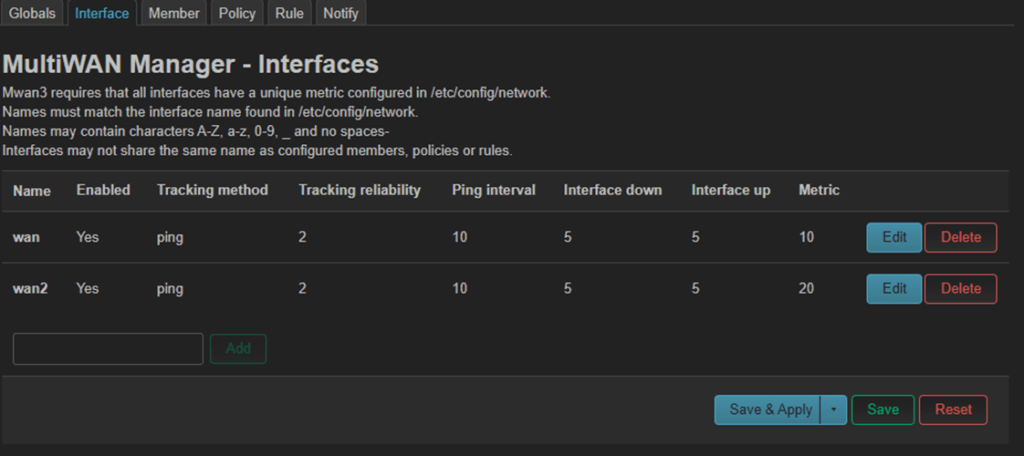Select the Rule tab
The image size is (1024, 456).
tap(289, 13)
